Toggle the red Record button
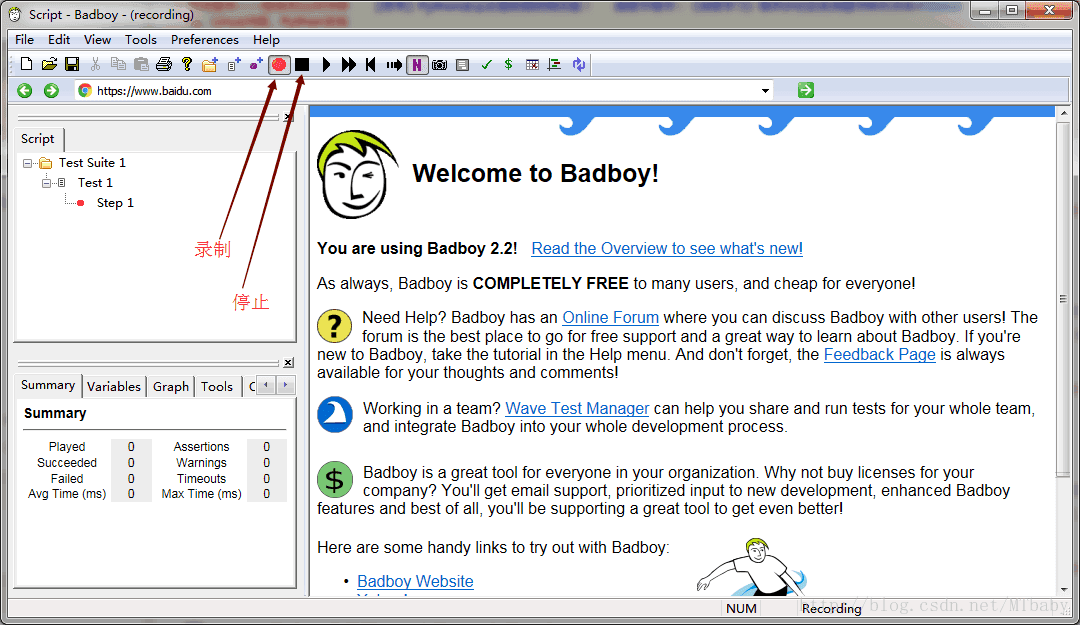Image resolution: width=1080 pixels, height=625 pixels. coord(279,65)
